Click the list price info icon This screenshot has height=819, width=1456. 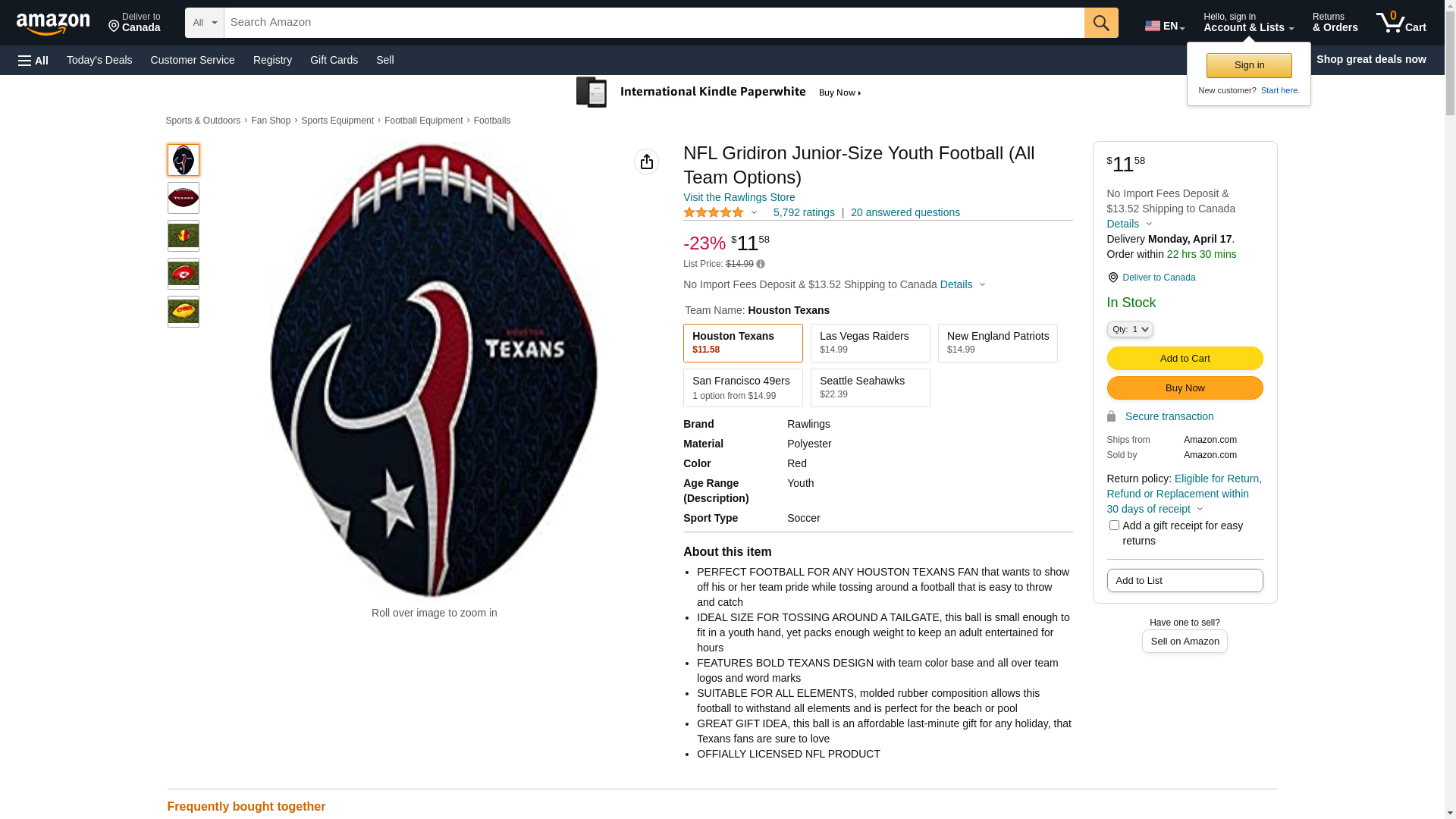pos(761,265)
